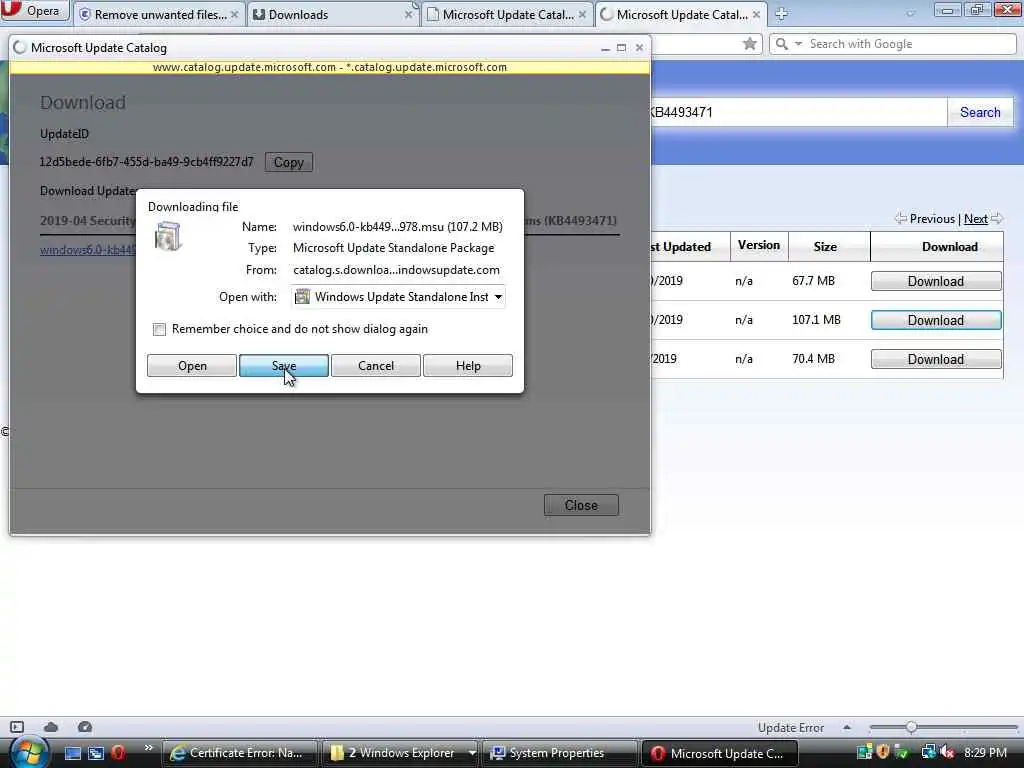Click the Next page arrow icon
The height and width of the screenshot is (768, 1024).
997,219
